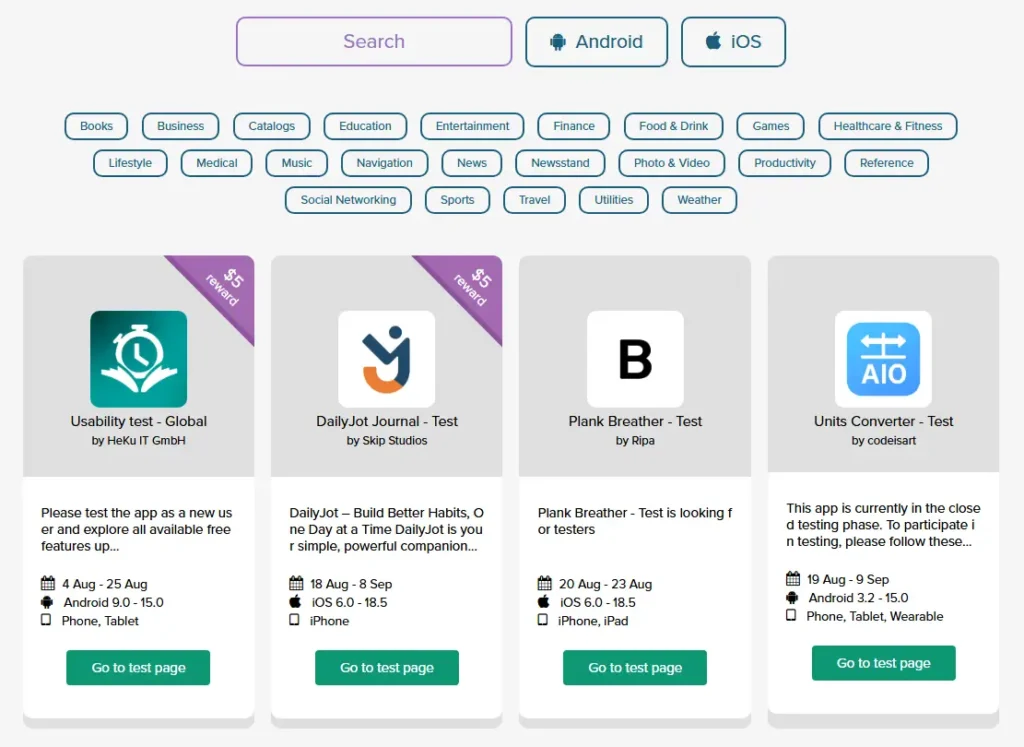The height and width of the screenshot is (747, 1024).
Task: Select the Entertainment category
Action: pyautogui.click(x=472, y=126)
